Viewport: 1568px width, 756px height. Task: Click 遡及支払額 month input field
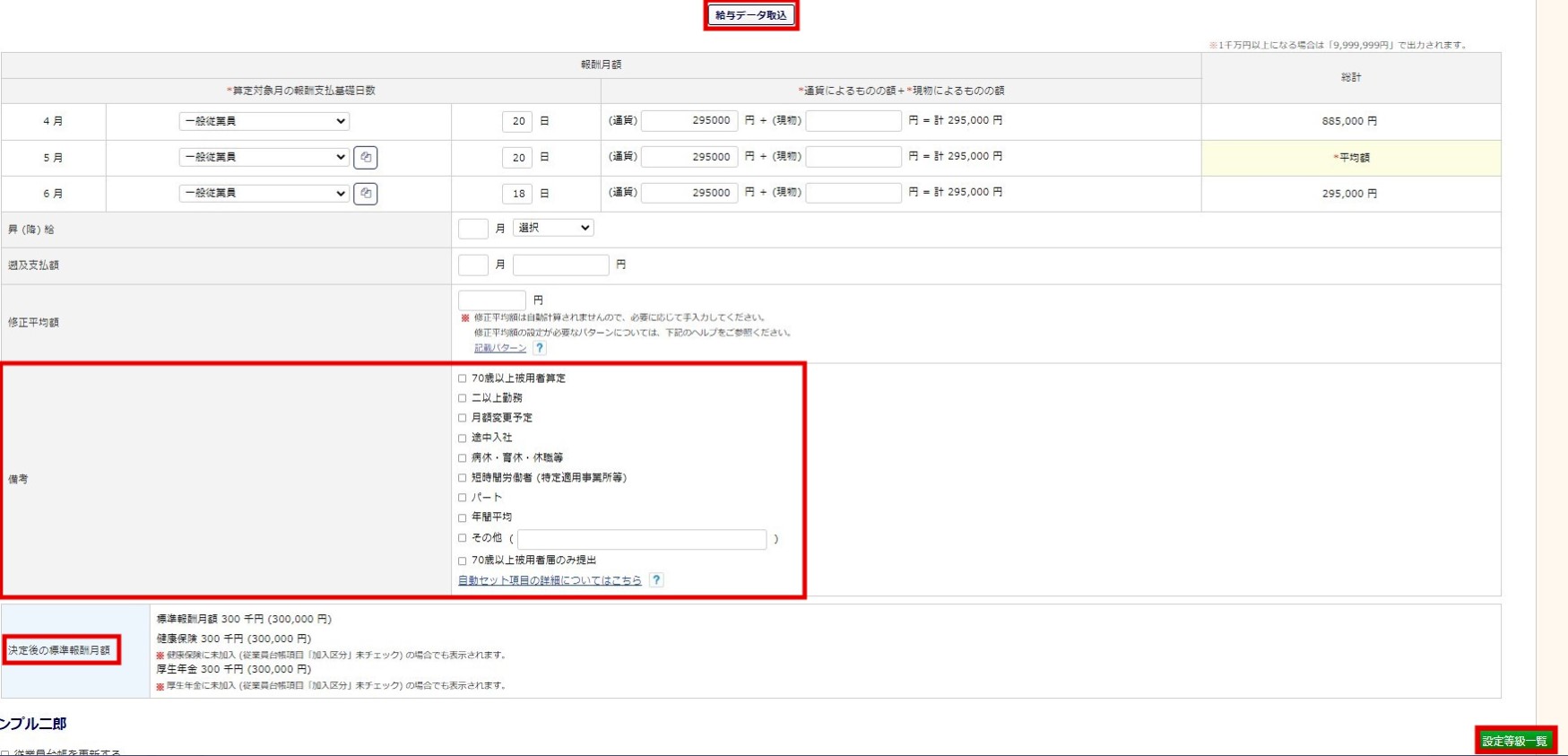click(x=473, y=265)
